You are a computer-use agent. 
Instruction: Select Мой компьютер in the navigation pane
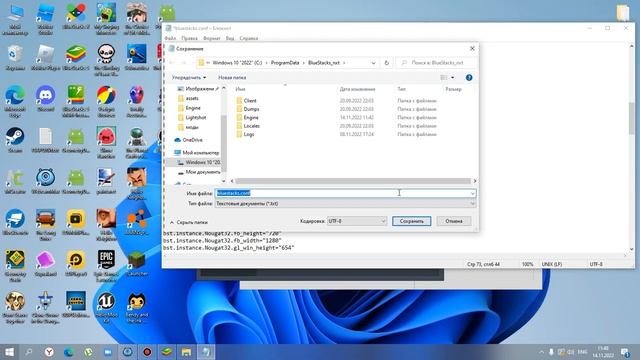pos(200,152)
